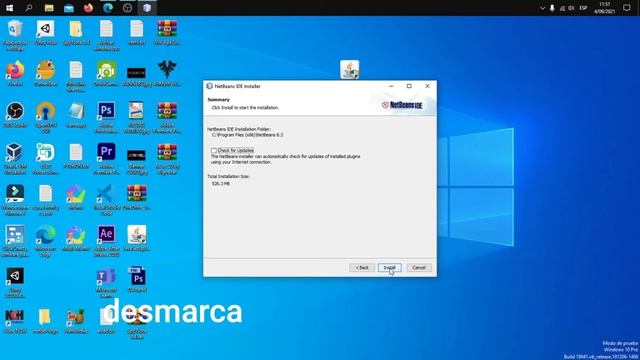Open the Windows Start menu

pyautogui.click(x=9, y=8)
